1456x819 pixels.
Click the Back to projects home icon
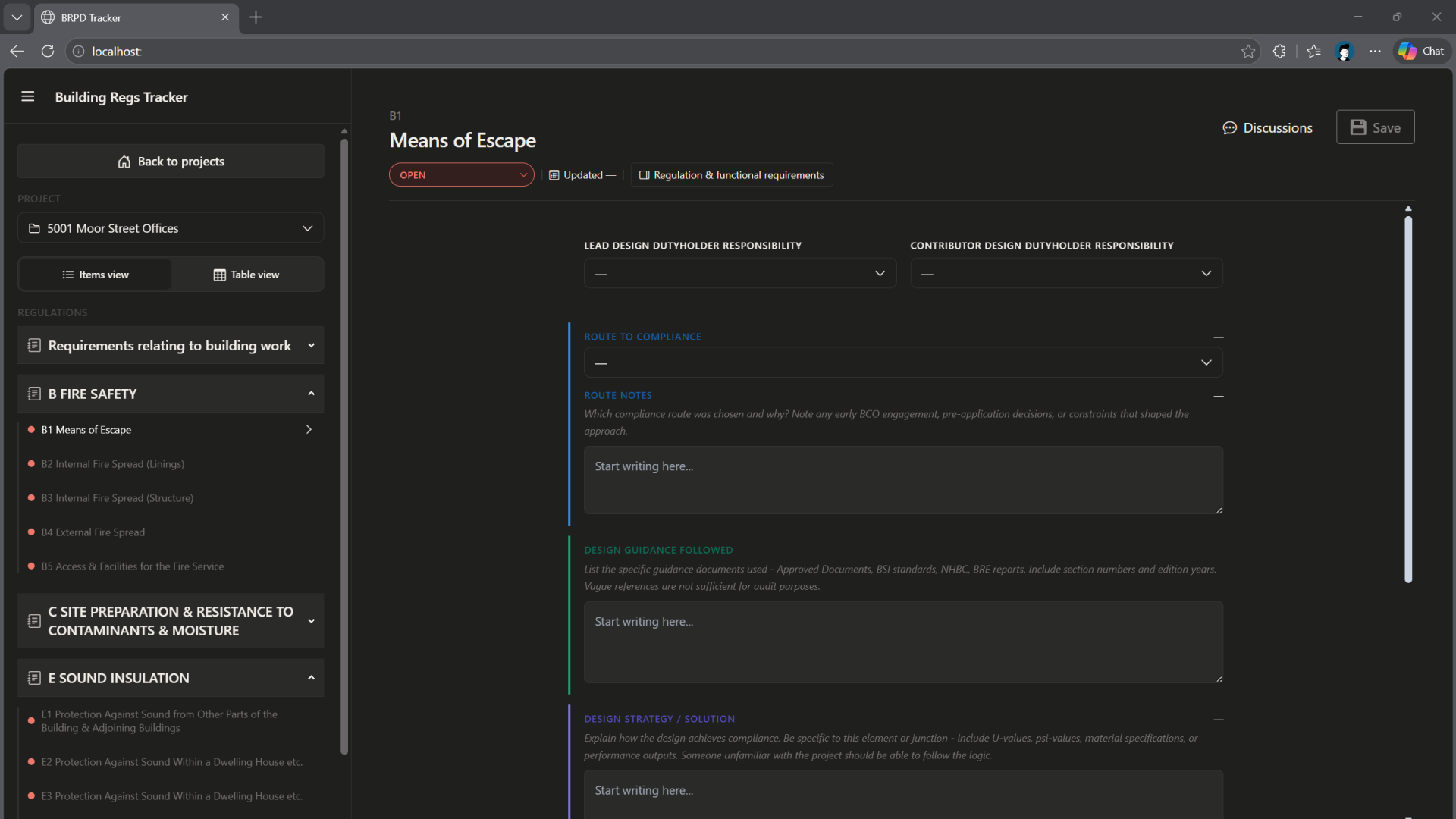(x=124, y=162)
